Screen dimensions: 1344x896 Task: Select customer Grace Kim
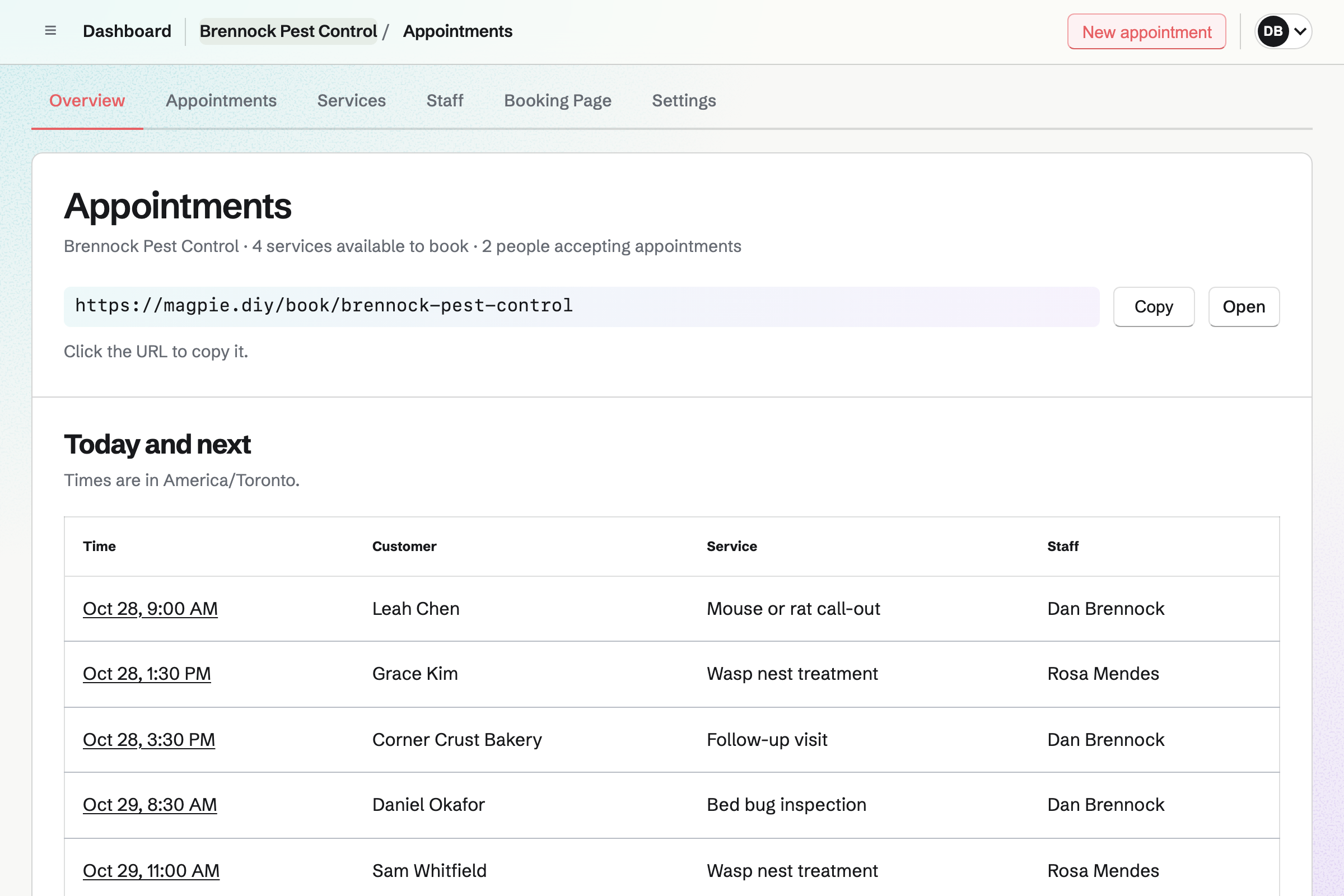[x=415, y=674]
